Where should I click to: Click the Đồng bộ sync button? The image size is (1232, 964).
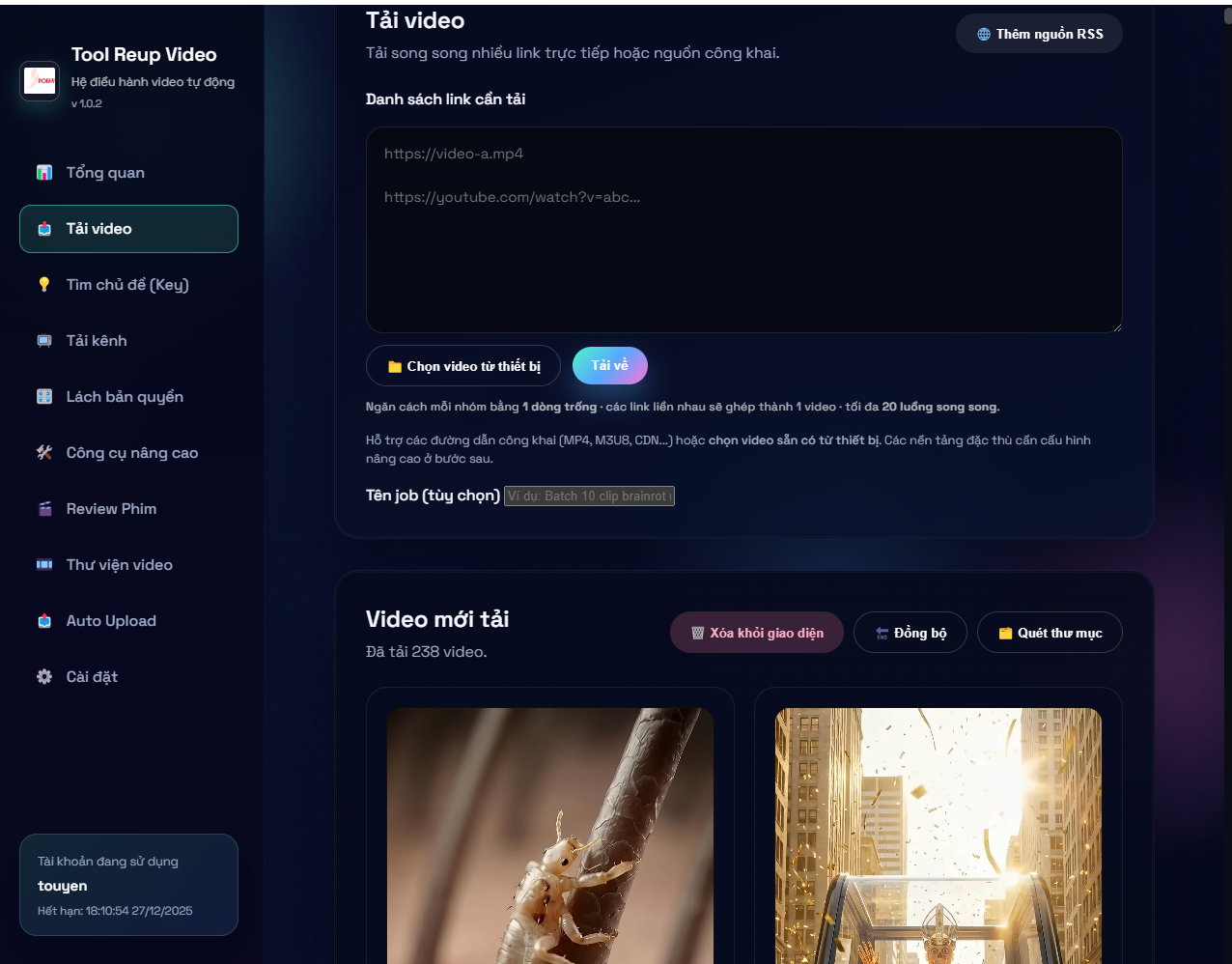(910, 633)
